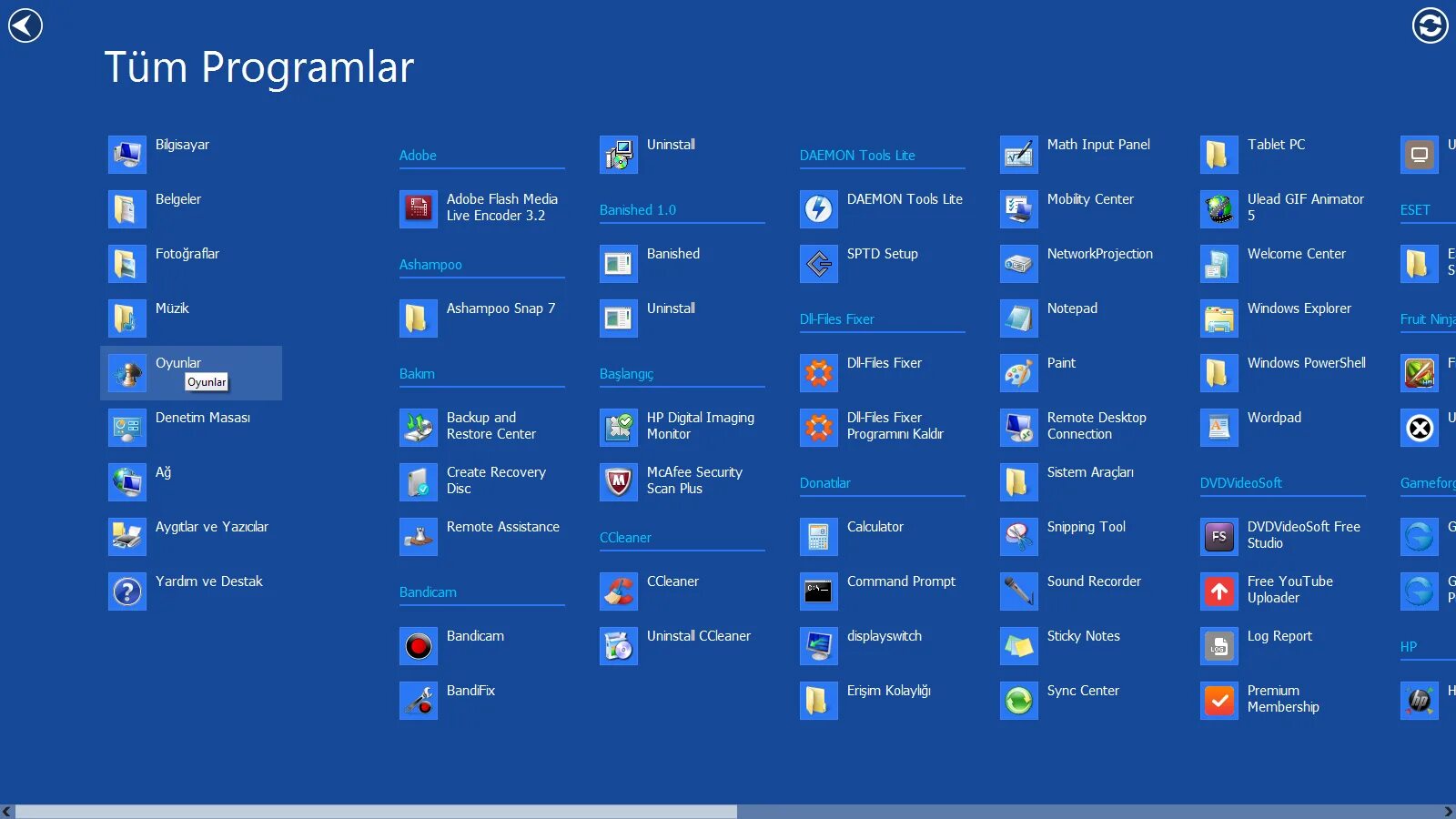The image size is (1456, 819).
Task: Open the SPTD Setup icon
Action: (819, 264)
